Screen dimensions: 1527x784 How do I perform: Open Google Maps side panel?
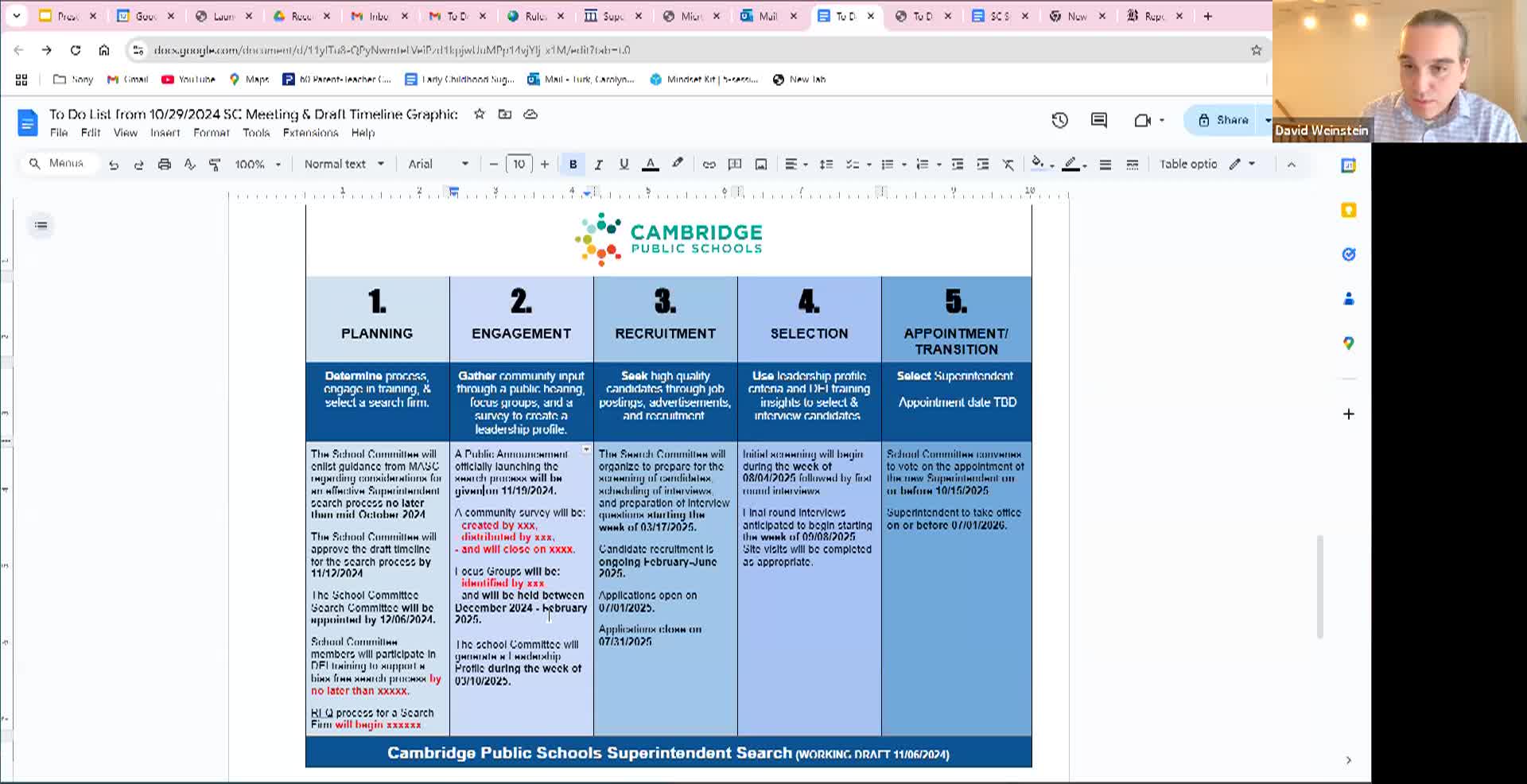[x=1348, y=343]
